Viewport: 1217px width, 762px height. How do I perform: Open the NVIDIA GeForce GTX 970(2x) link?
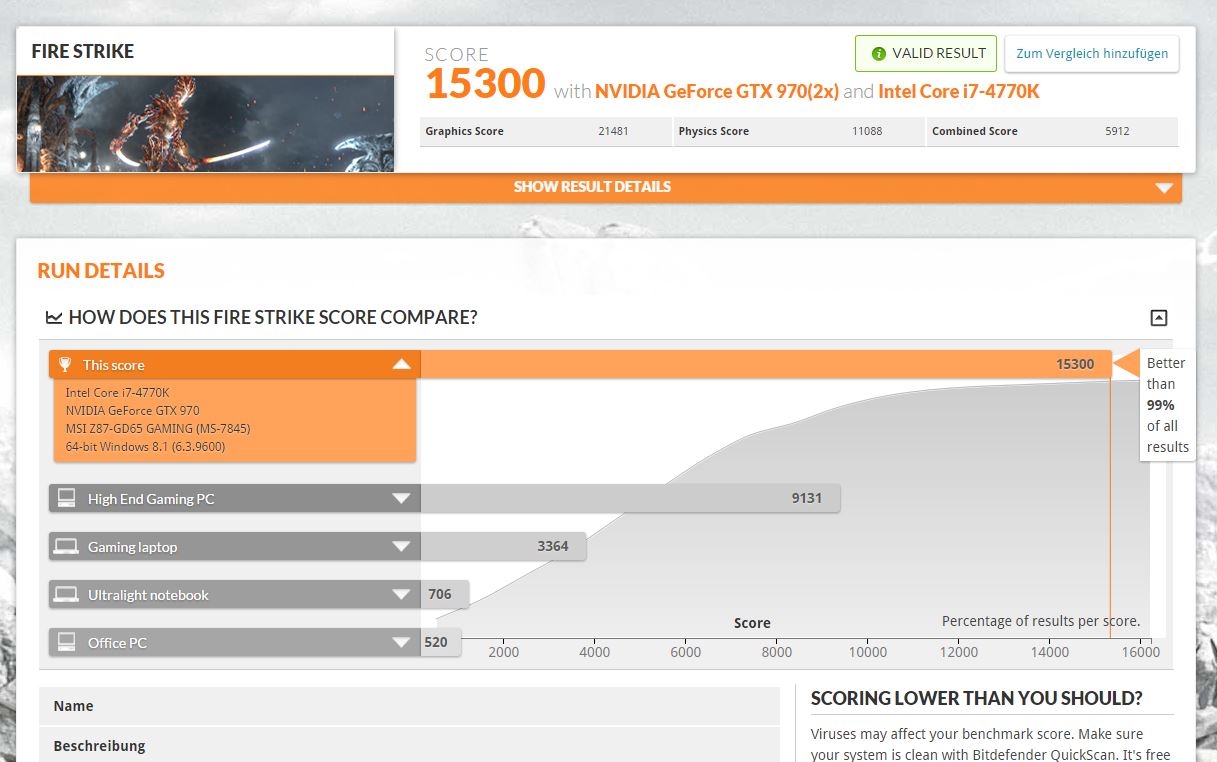point(717,92)
